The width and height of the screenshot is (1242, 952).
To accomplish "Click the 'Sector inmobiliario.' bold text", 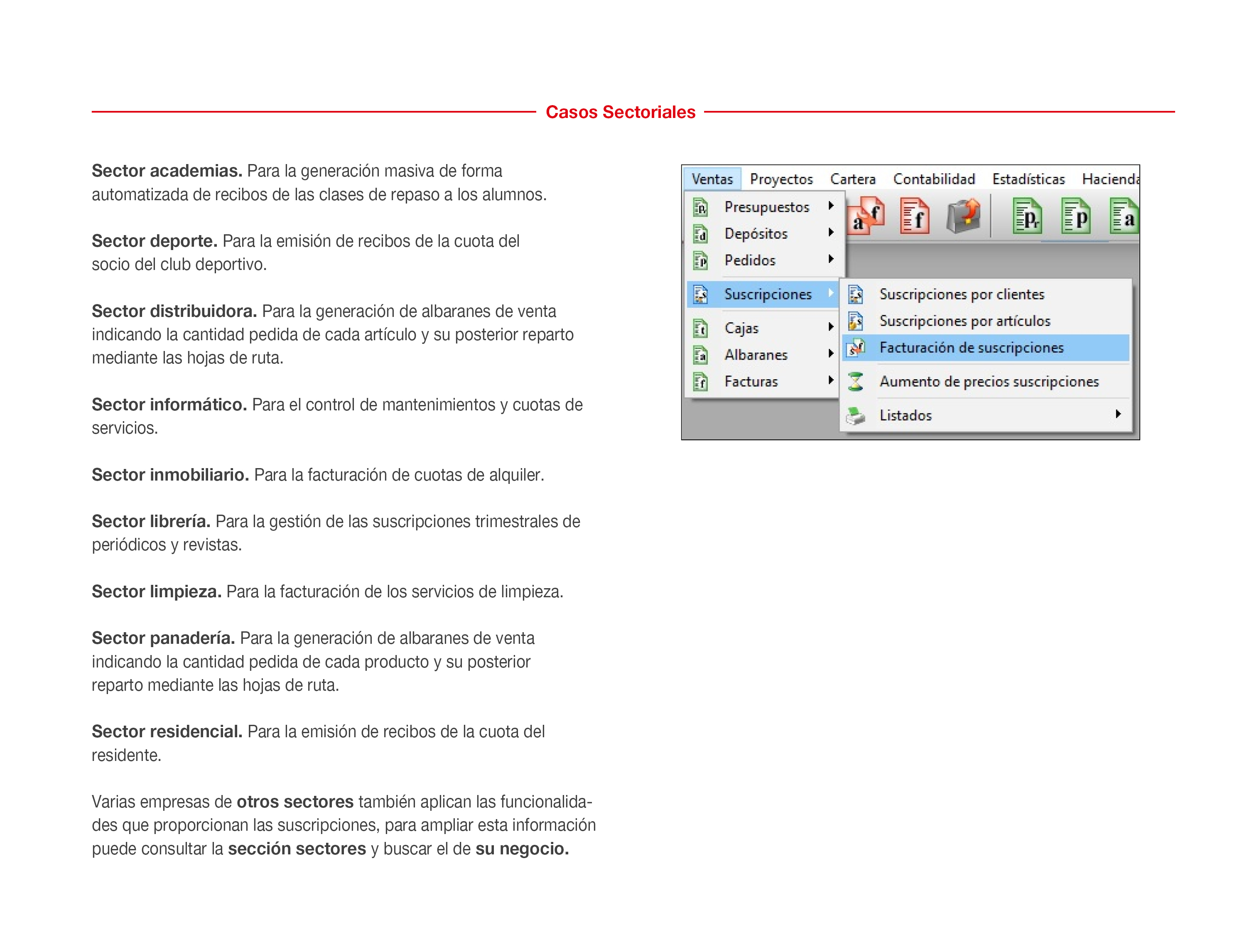I will click(171, 475).
